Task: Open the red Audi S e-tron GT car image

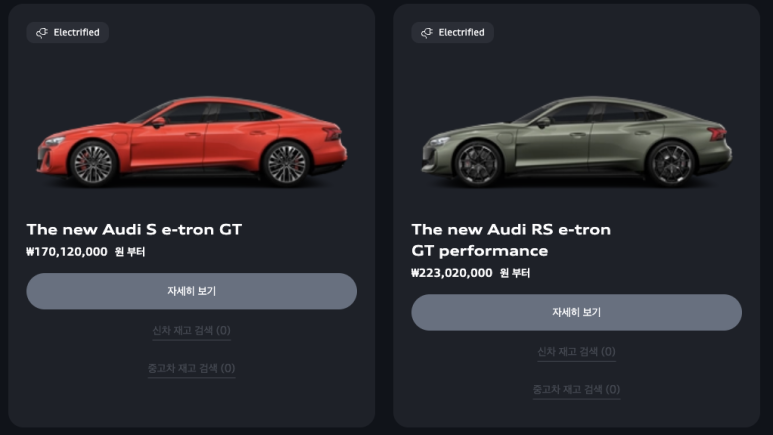Action: point(192,142)
